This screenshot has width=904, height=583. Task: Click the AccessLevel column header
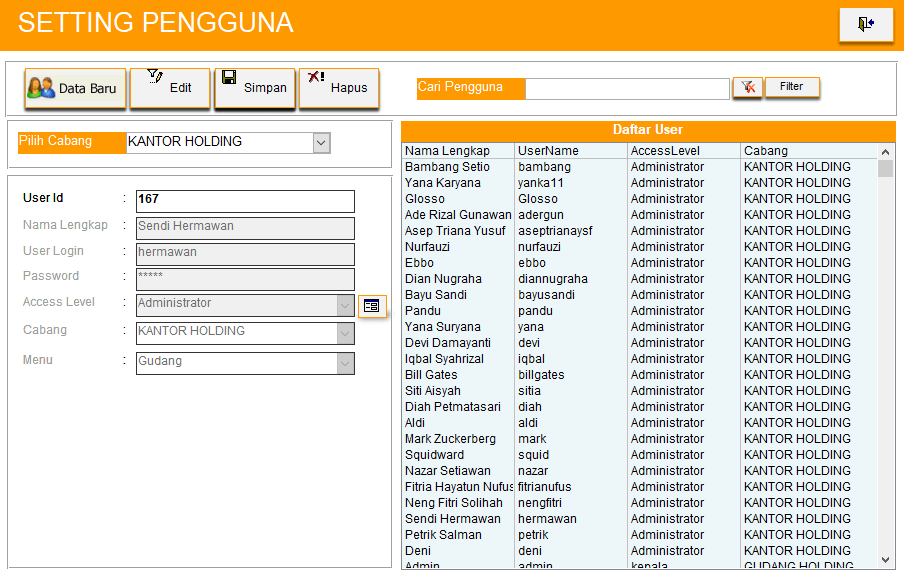(x=683, y=151)
